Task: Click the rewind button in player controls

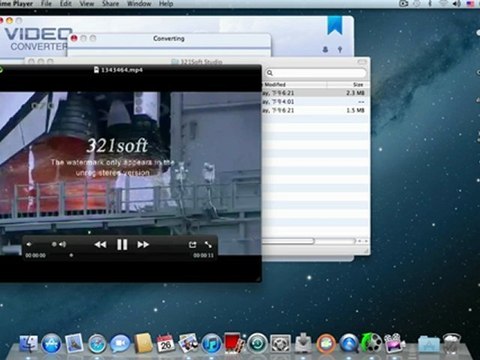Action: (100, 245)
